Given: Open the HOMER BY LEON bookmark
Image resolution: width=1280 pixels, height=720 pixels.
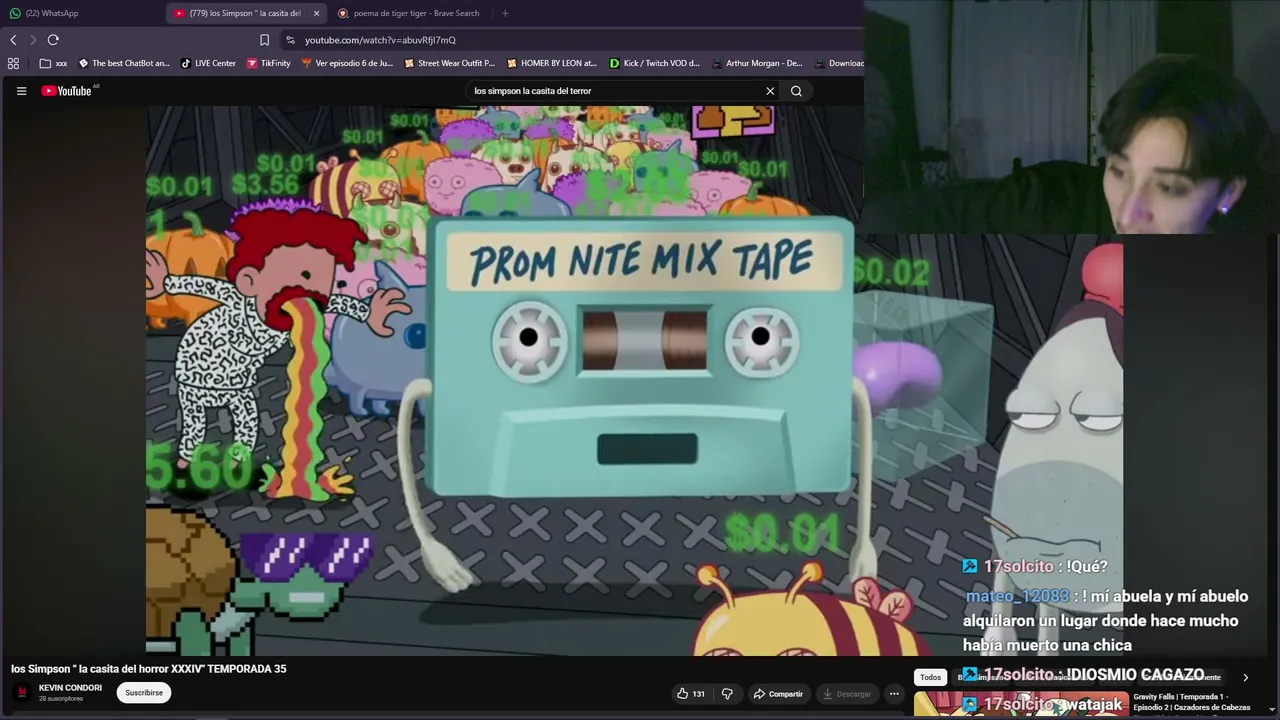Looking at the screenshot, I should [x=552, y=63].
